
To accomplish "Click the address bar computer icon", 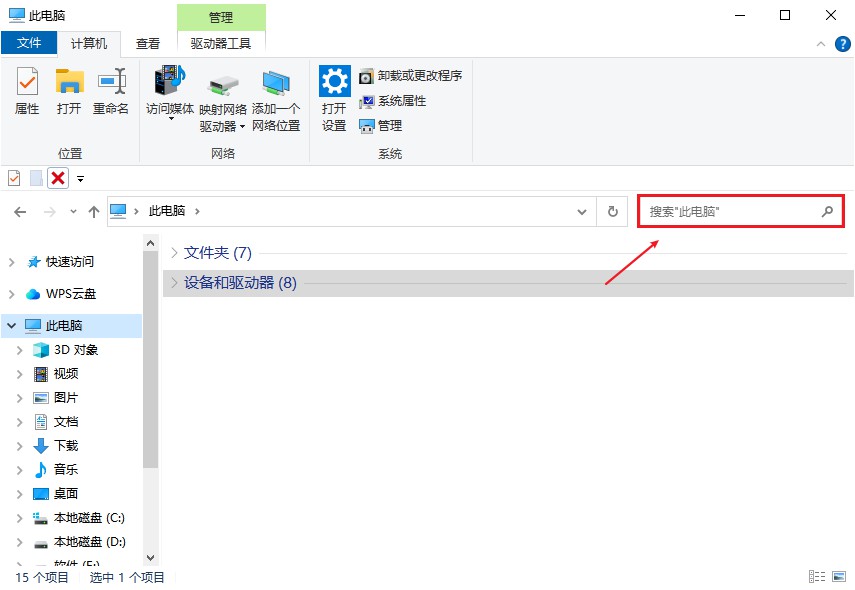I will coord(118,211).
